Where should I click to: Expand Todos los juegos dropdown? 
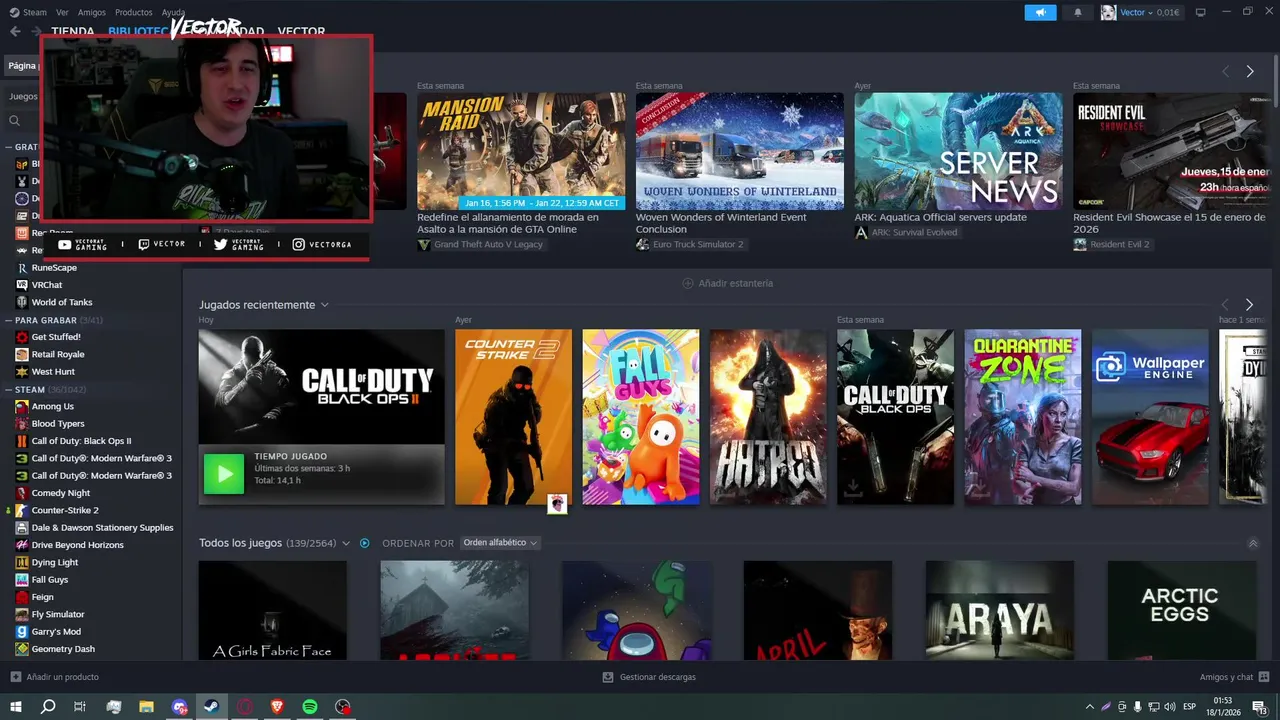(346, 543)
